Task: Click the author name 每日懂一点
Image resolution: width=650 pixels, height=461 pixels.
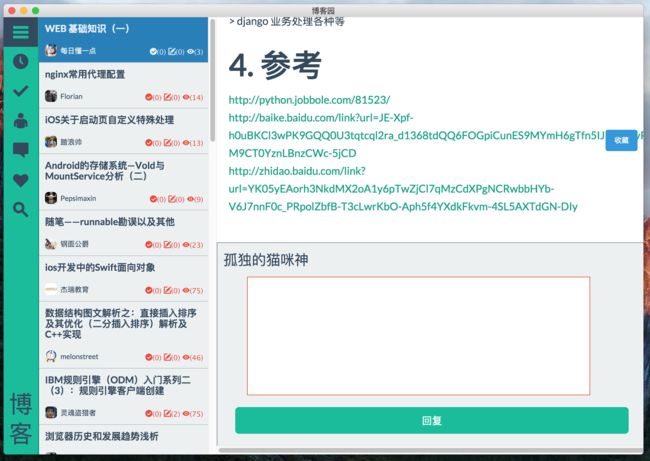Action: (78, 51)
